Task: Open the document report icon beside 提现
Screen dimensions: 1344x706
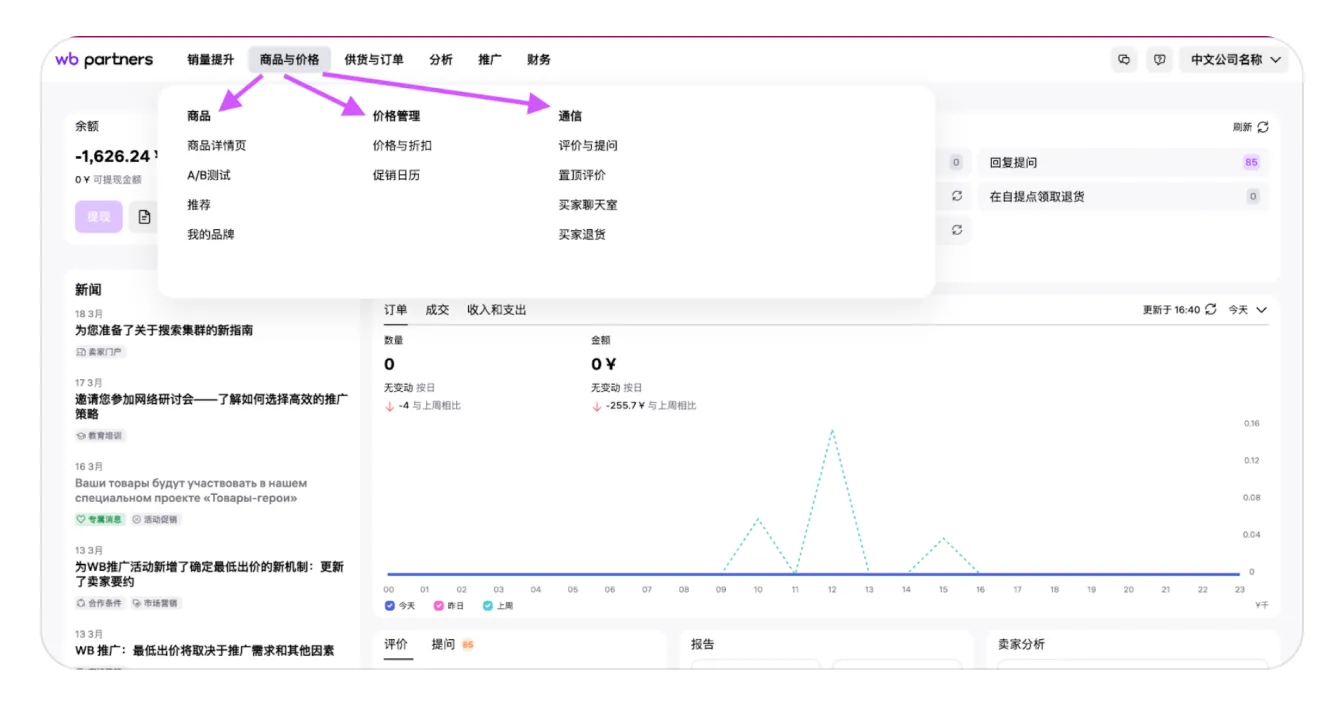Action: pyautogui.click(x=145, y=217)
